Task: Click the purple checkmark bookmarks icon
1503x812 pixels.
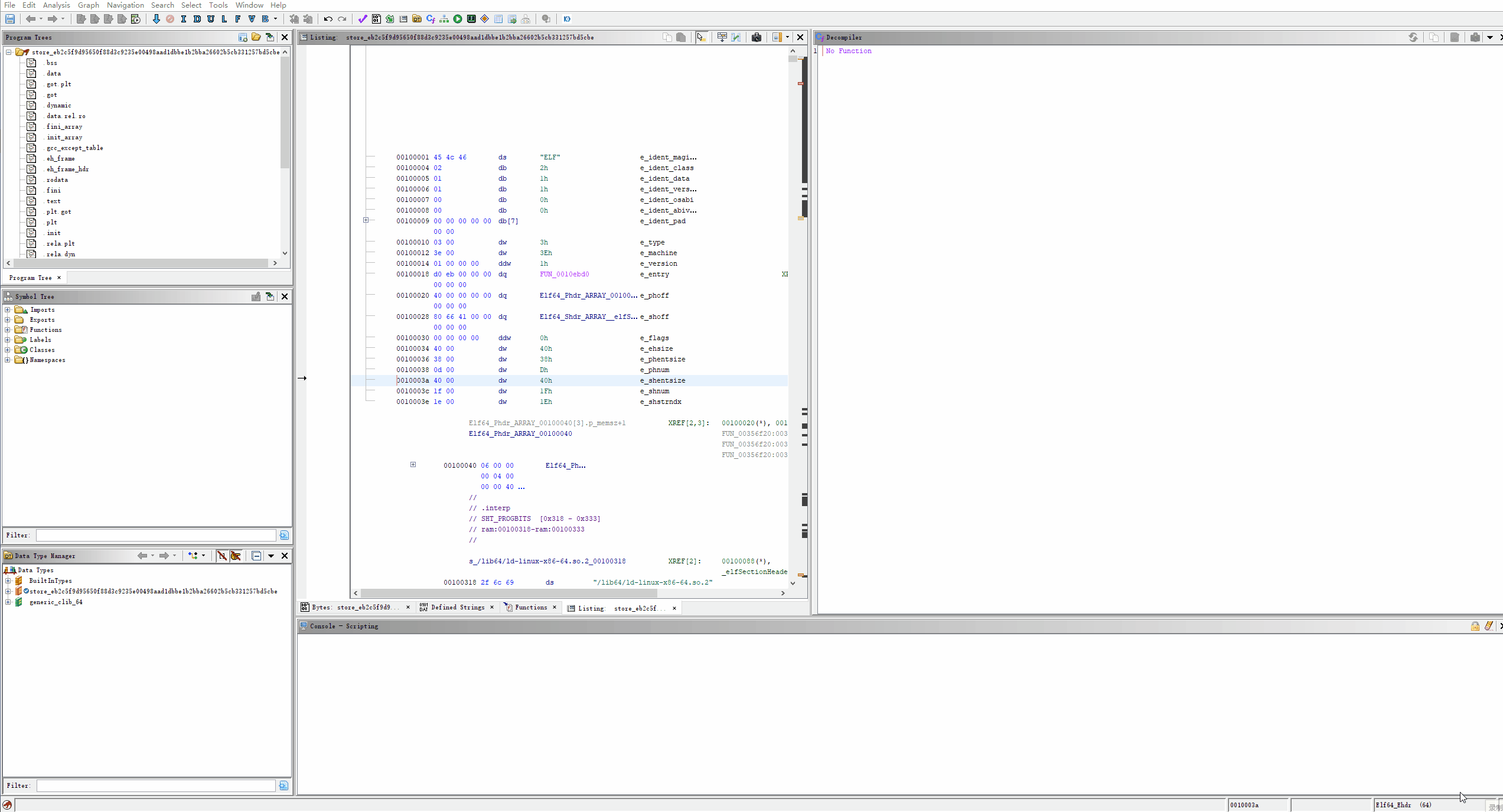Action: pyautogui.click(x=363, y=19)
